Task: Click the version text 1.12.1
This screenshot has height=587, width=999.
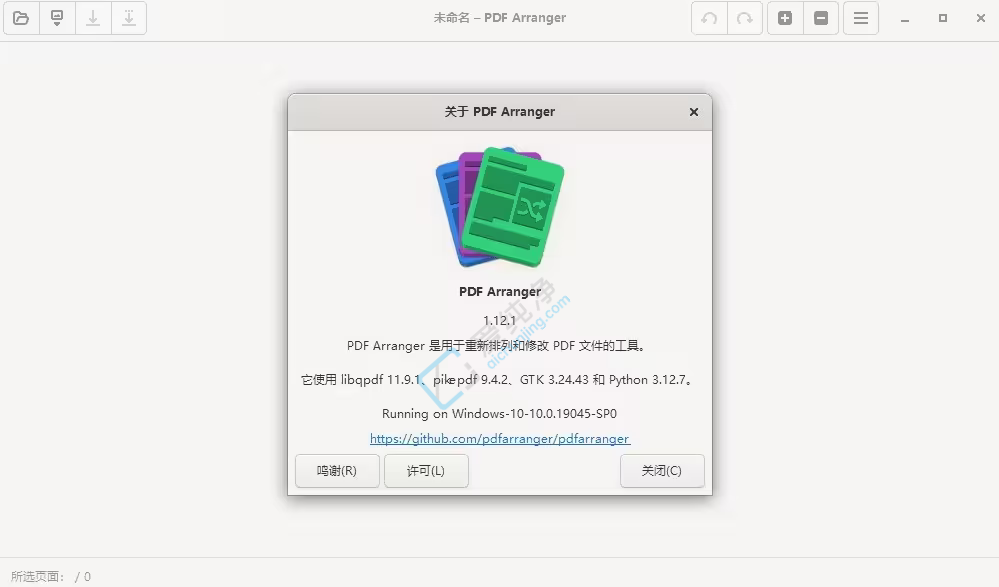Action: pyautogui.click(x=500, y=321)
